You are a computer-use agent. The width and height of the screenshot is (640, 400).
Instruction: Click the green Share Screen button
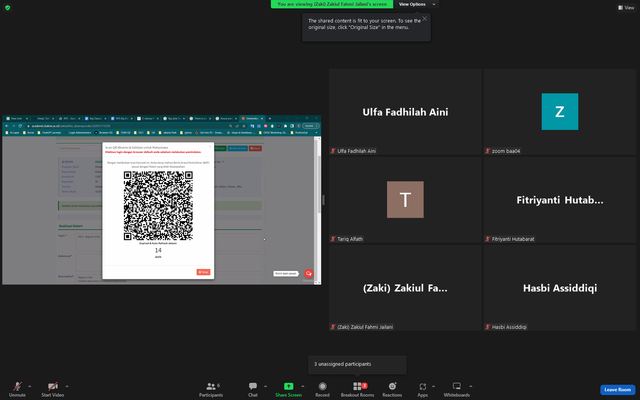pyautogui.click(x=288, y=389)
